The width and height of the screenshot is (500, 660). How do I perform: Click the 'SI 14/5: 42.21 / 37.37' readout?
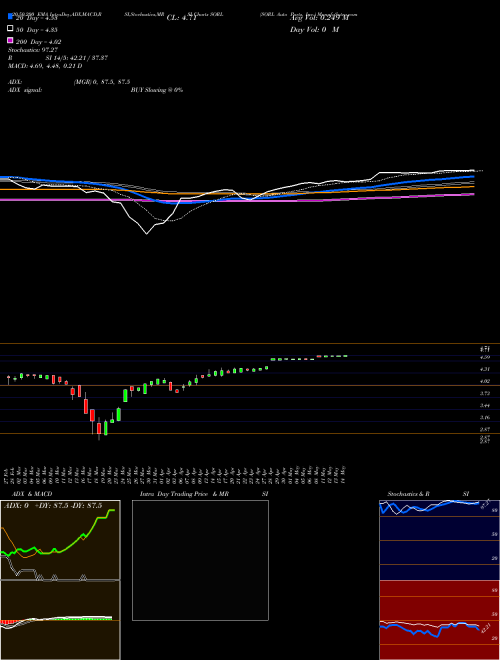click(x=77, y=58)
